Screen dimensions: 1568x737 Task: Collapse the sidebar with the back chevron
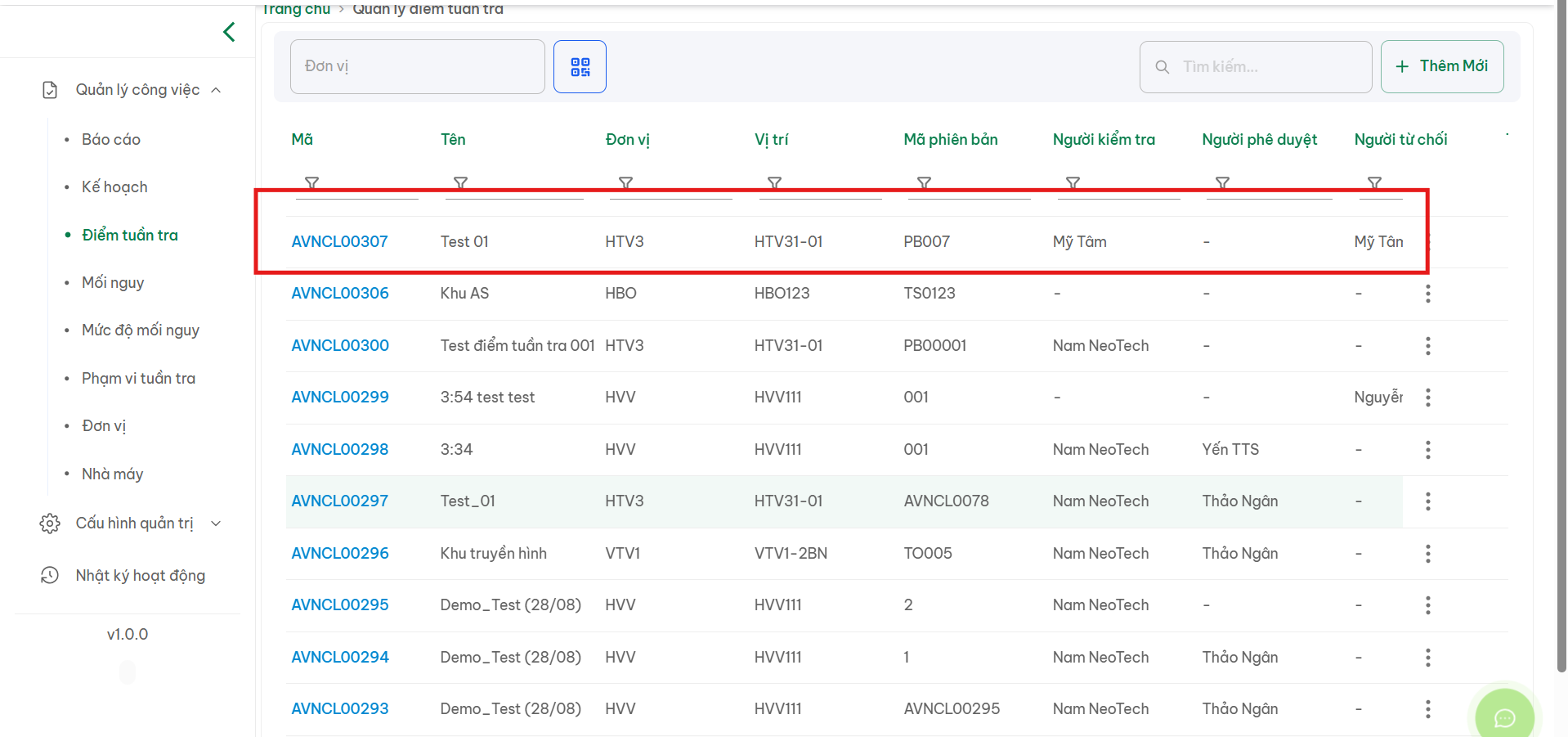click(229, 32)
